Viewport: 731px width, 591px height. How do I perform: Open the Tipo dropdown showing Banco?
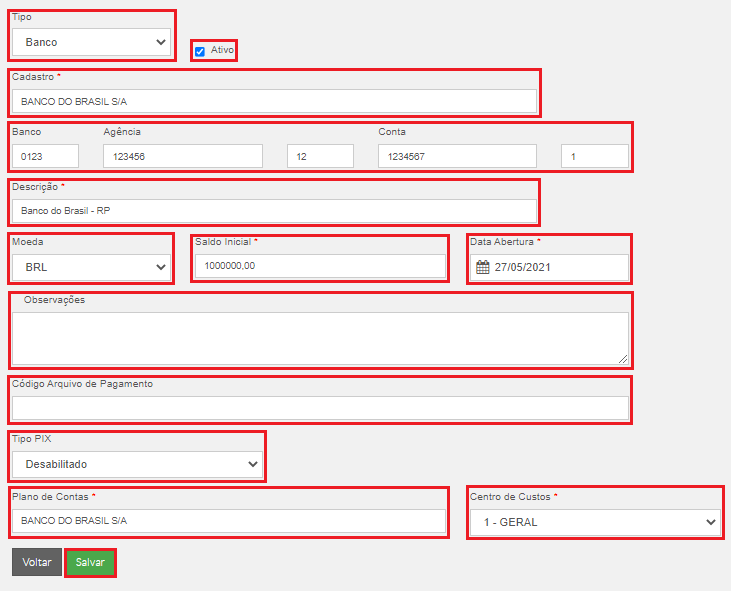point(91,42)
